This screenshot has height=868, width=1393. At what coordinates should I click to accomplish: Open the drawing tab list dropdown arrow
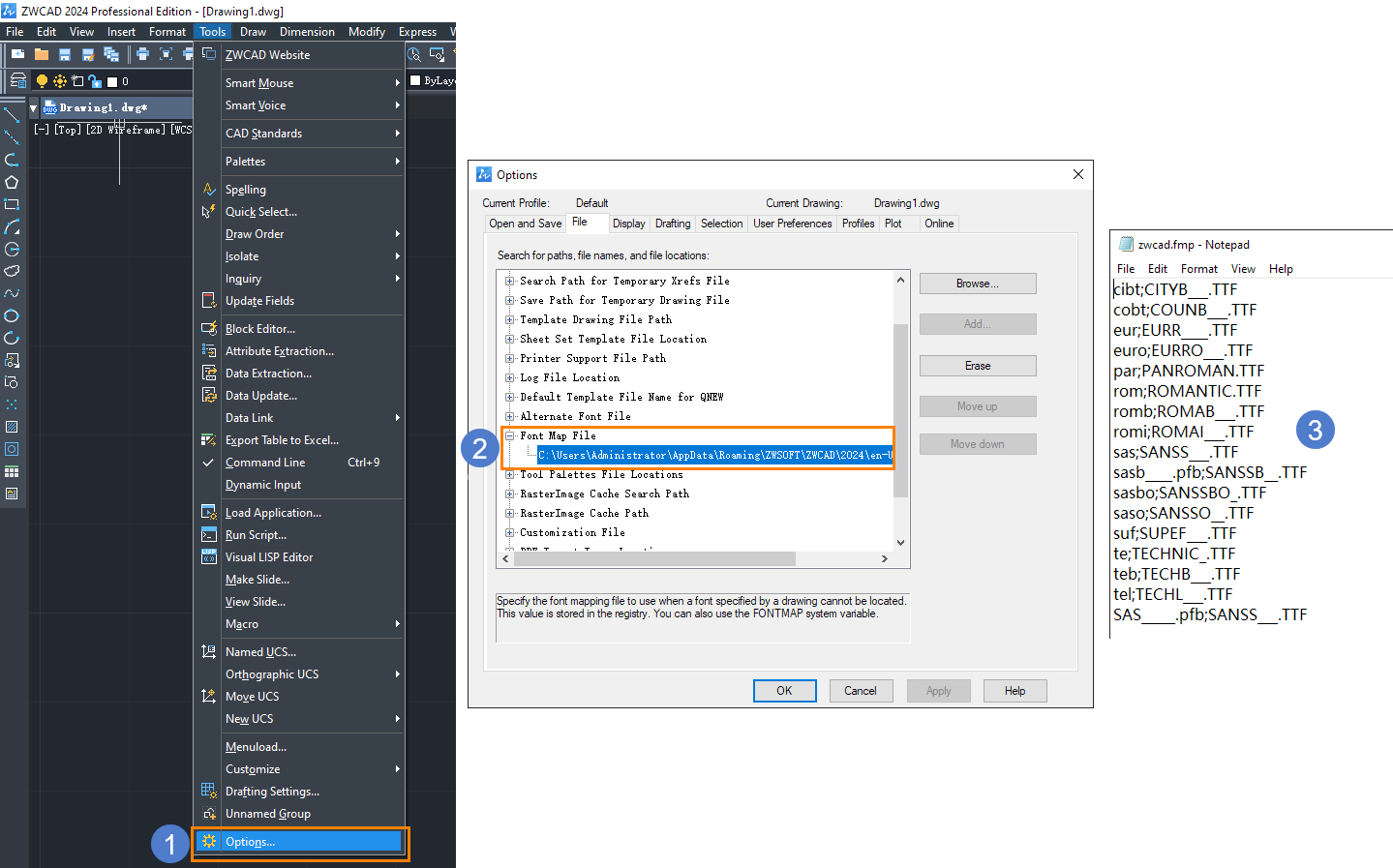tap(33, 107)
